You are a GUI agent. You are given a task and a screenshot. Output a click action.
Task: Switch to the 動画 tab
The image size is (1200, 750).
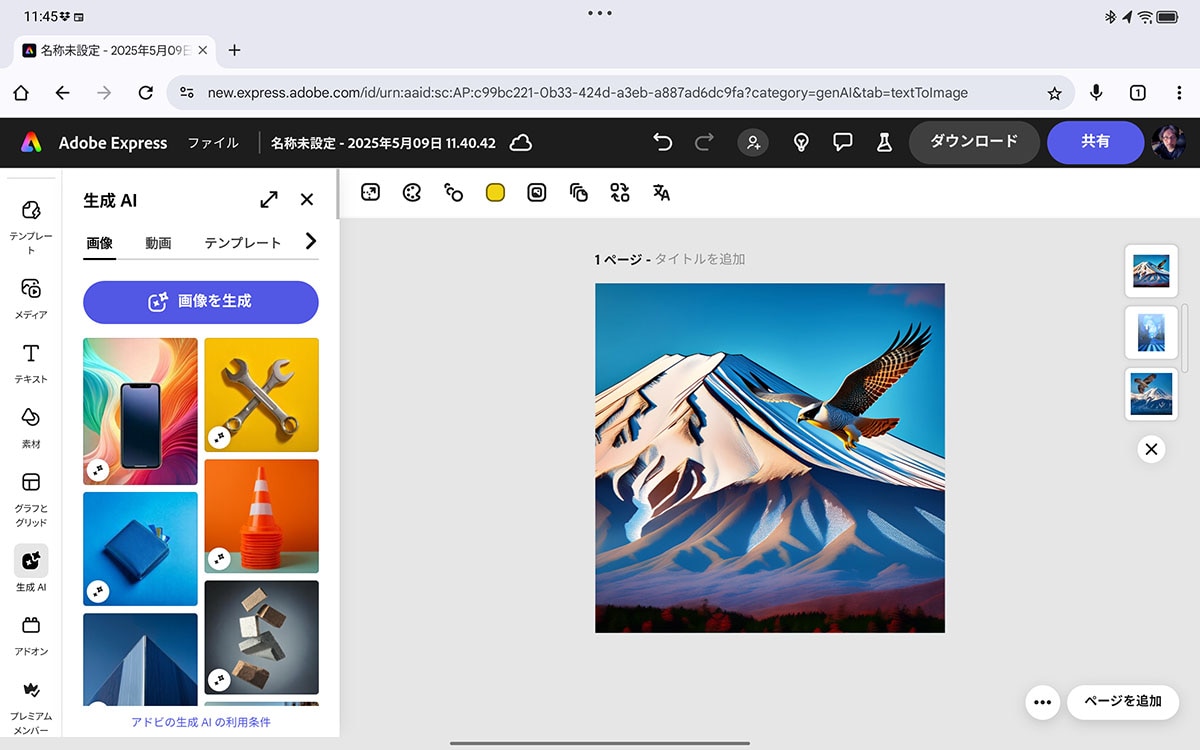(x=158, y=242)
